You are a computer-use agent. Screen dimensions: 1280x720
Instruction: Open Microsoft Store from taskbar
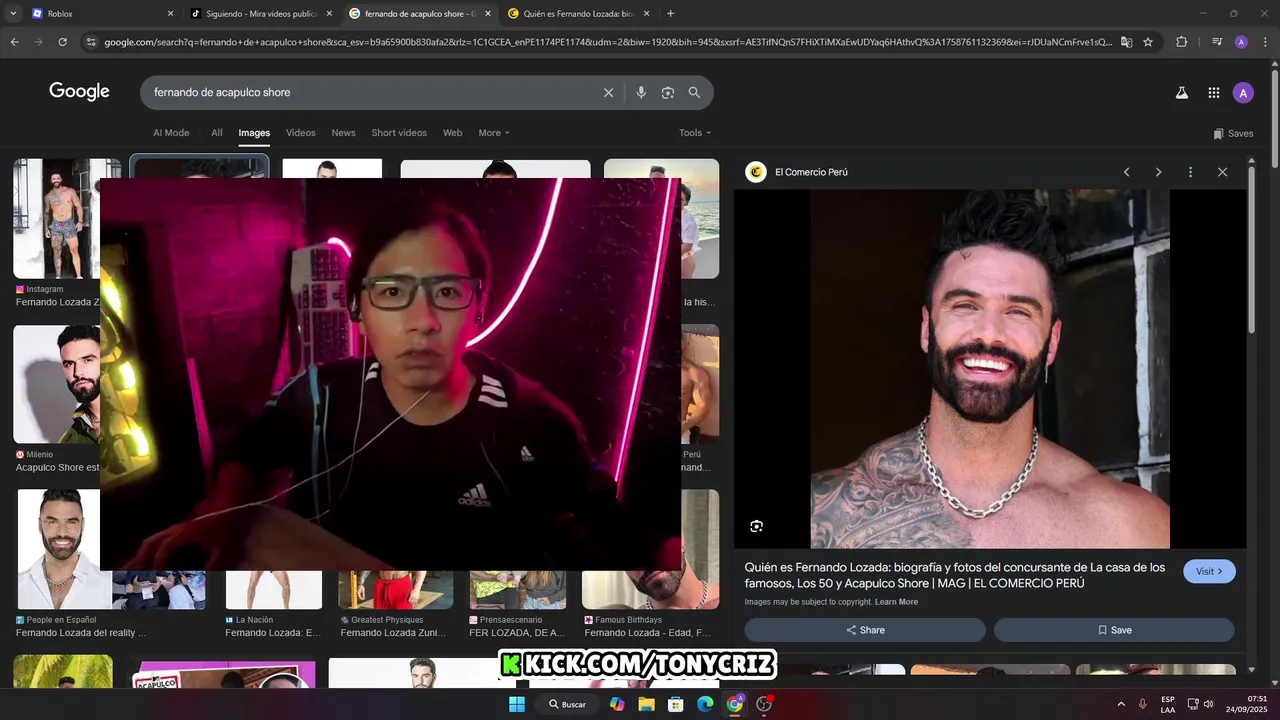click(675, 704)
